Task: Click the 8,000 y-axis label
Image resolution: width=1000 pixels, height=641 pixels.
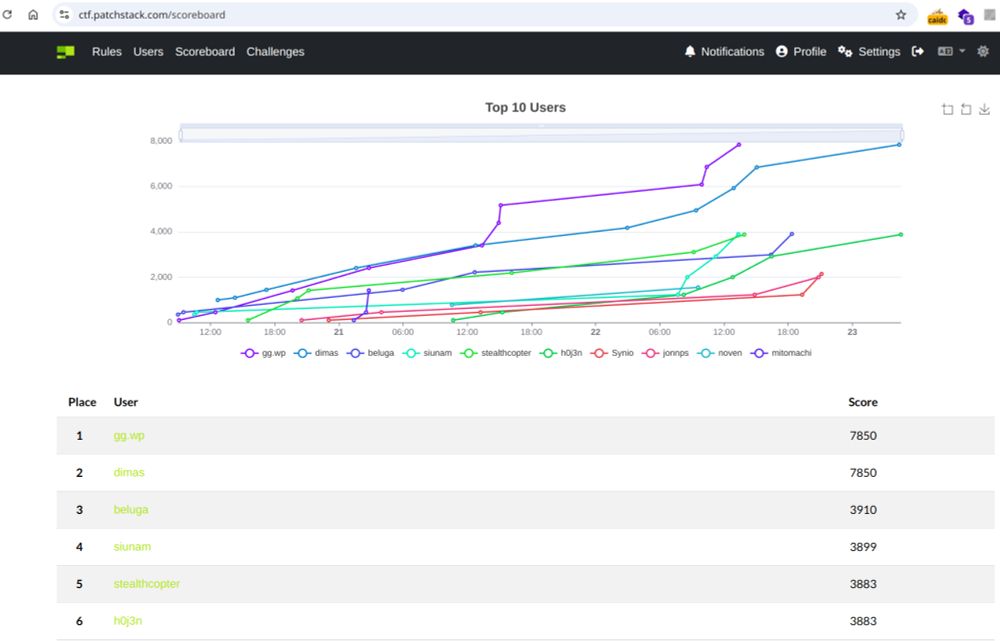Action: click(161, 140)
